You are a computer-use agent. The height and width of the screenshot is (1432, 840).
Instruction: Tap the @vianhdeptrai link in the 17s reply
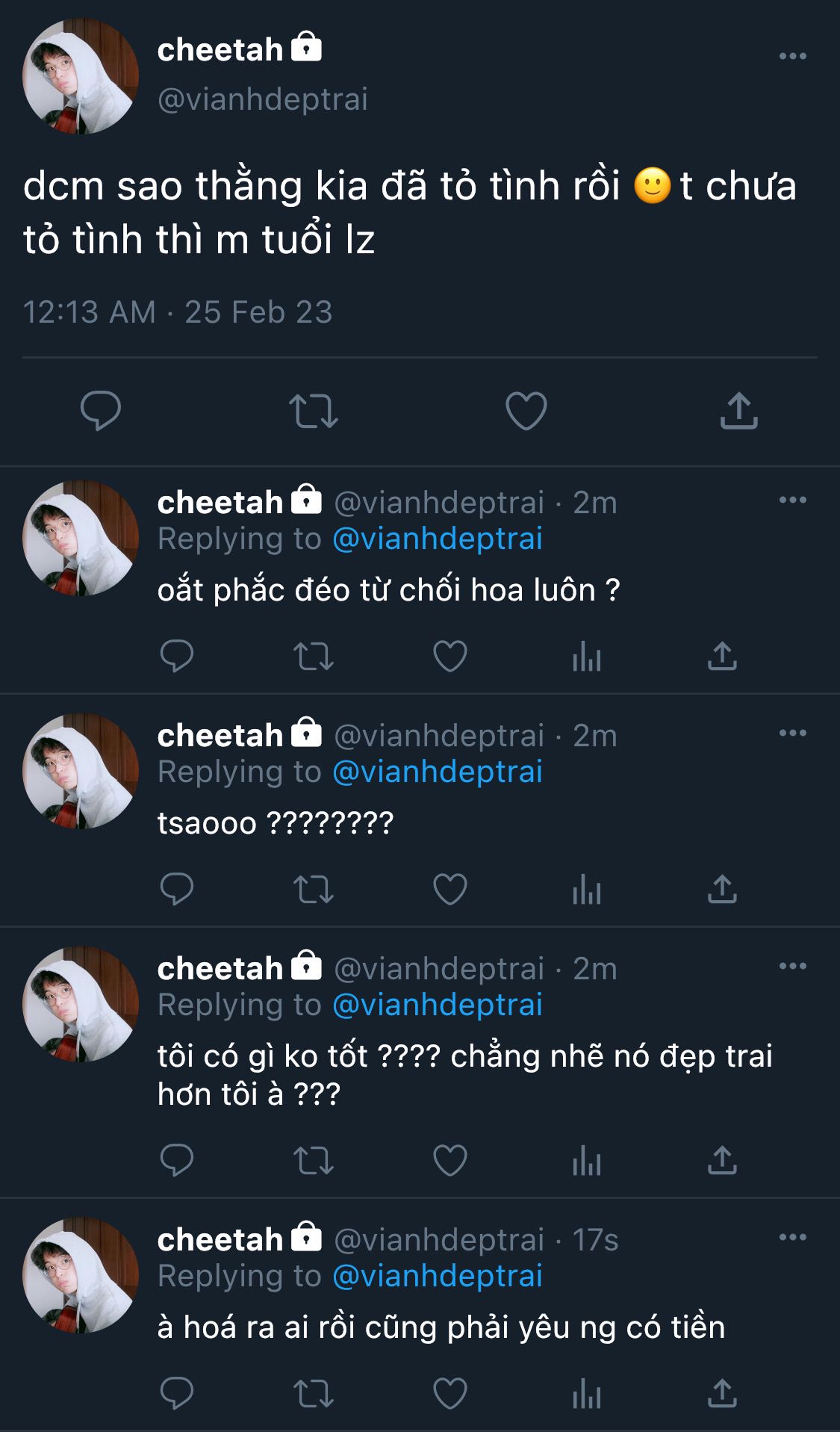(x=437, y=1276)
